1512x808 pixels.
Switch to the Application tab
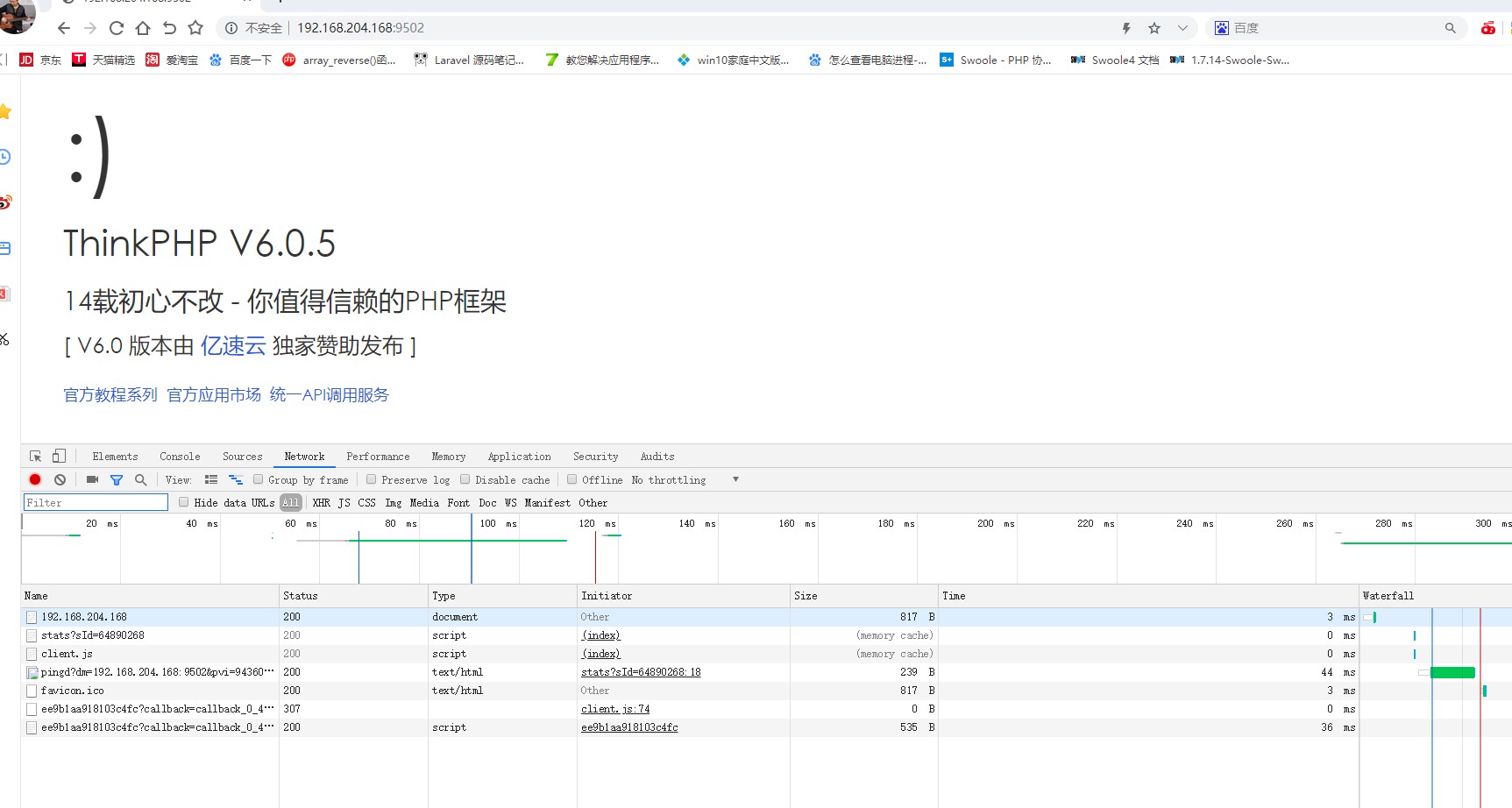click(x=519, y=456)
